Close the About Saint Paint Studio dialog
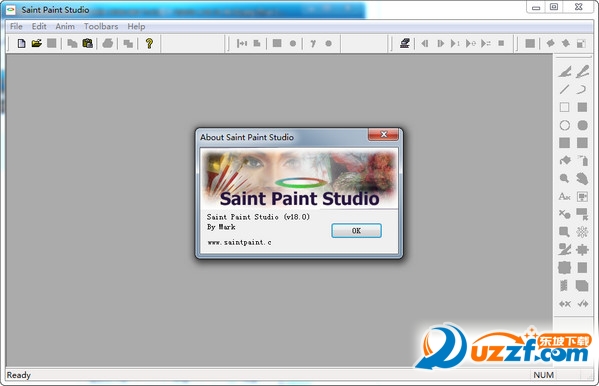Image resolution: width=599 pixels, height=386 pixels. coord(383,134)
